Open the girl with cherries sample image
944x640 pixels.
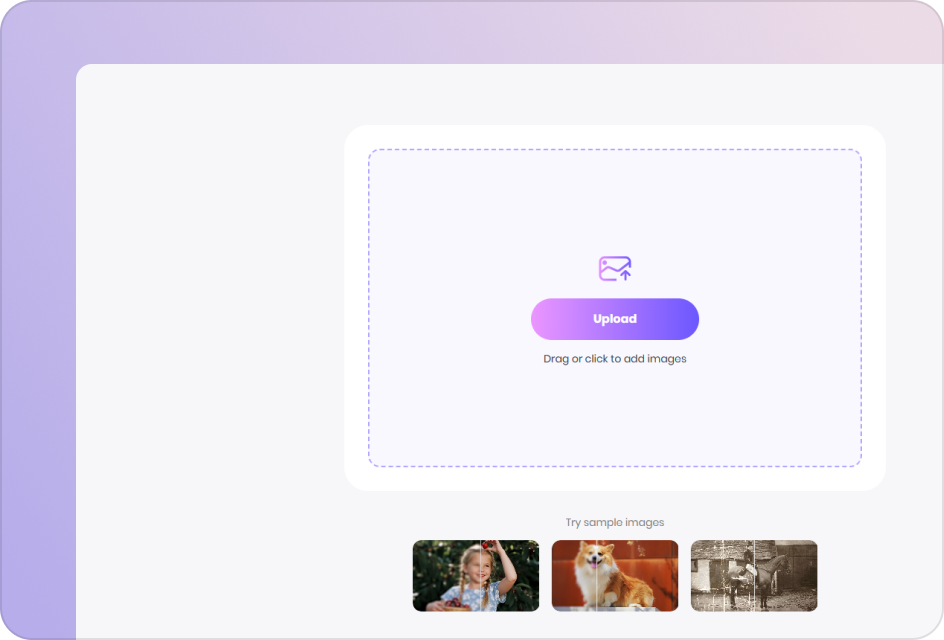pyautogui.click(x=476, y=576)
